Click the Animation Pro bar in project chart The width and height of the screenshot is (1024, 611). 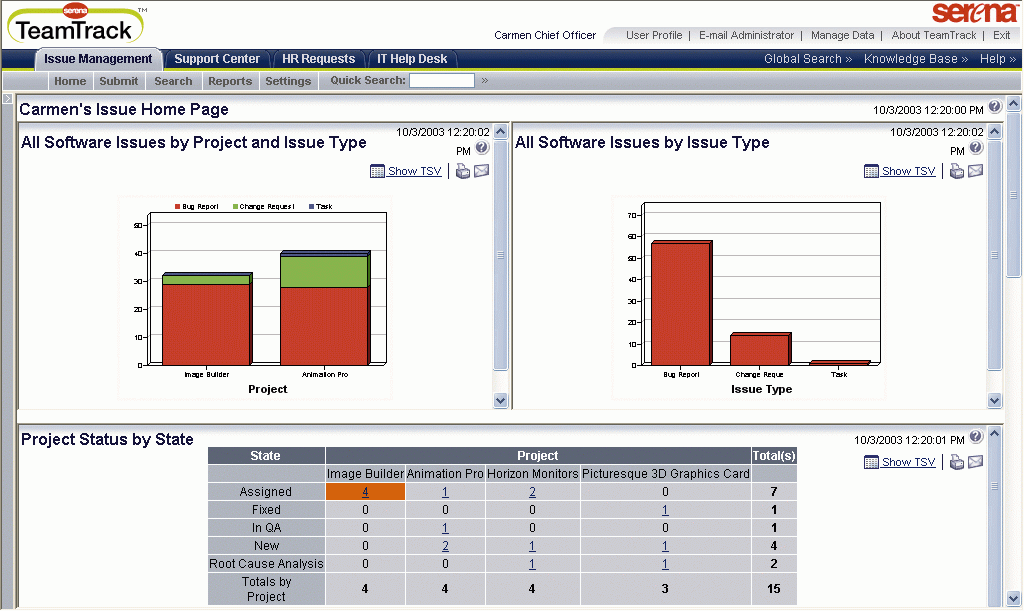pyautogui.click(x=325, y=308)
